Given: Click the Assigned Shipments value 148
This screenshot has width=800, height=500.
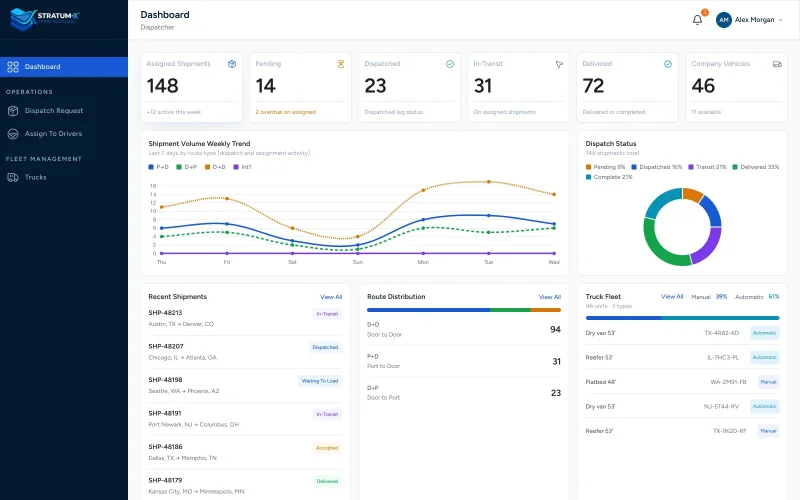Looking at the screenshot, I should click(x=163, y=86).
